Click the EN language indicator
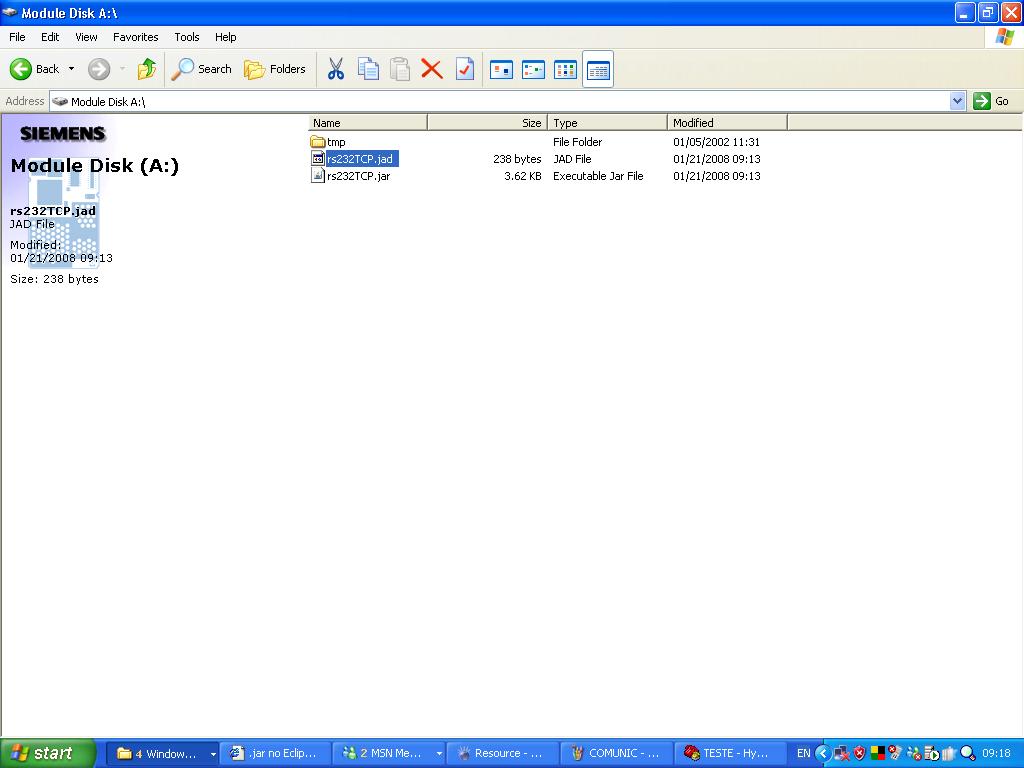This screenshot has width=1024, height=768. (x=803, y=753)
